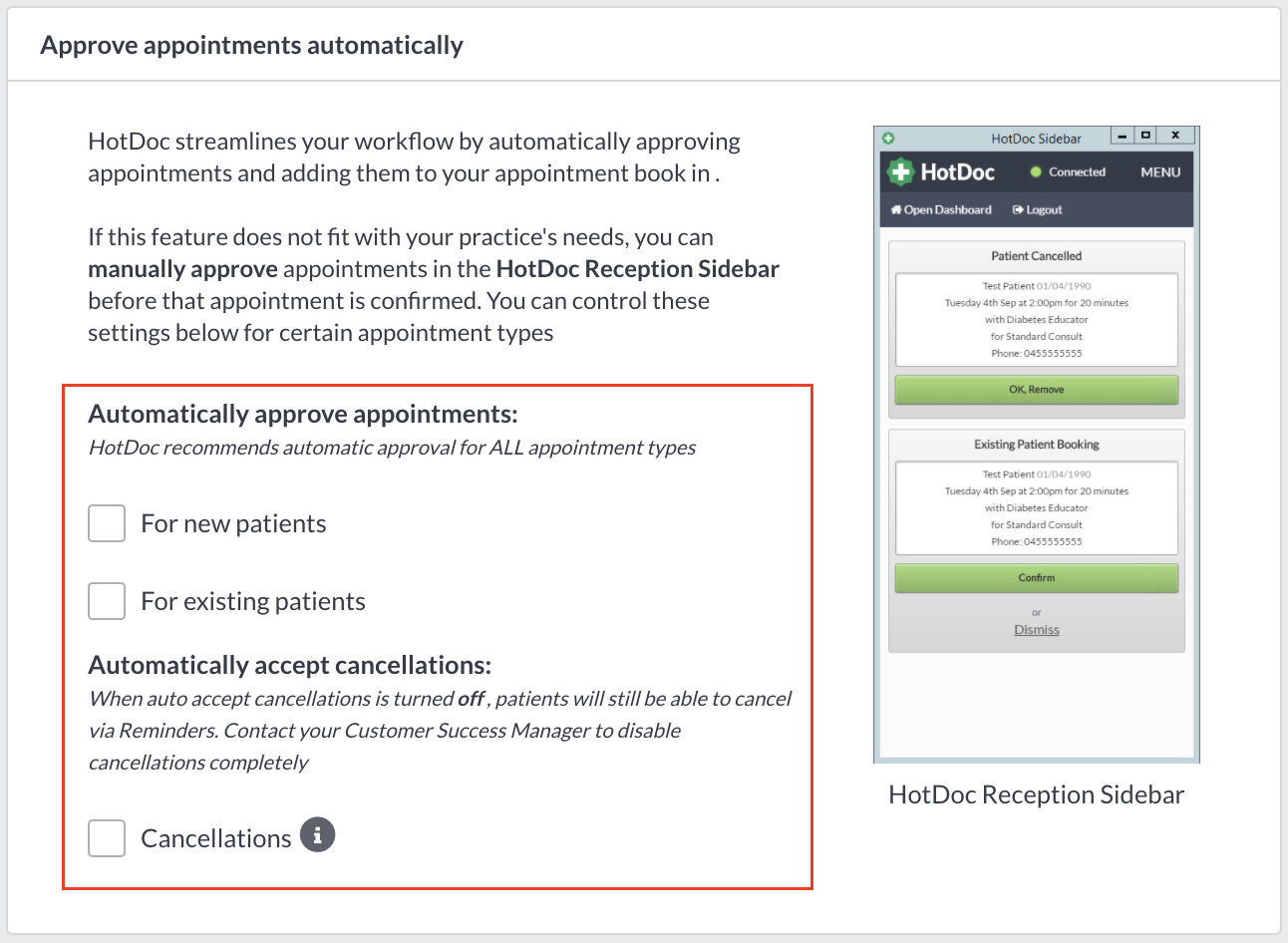Open the Cancellations info icon

coord(317,835)
